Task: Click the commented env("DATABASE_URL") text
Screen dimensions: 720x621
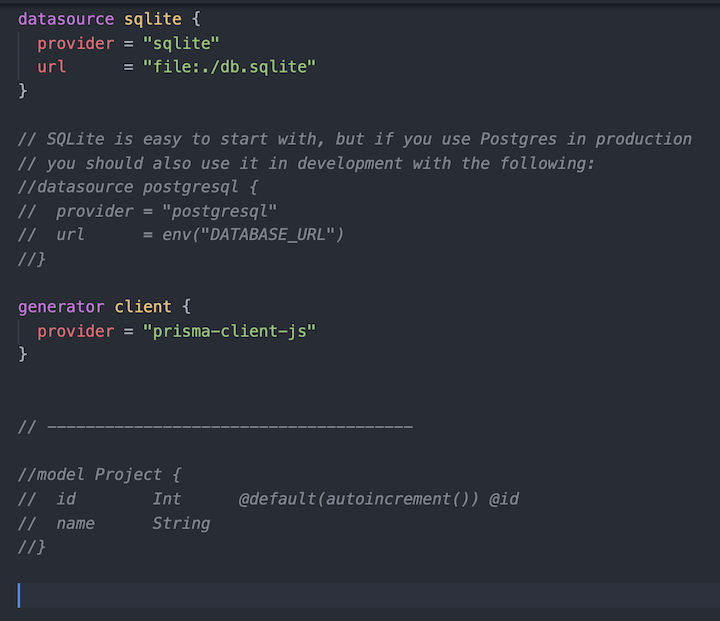Action: point(253,235)
